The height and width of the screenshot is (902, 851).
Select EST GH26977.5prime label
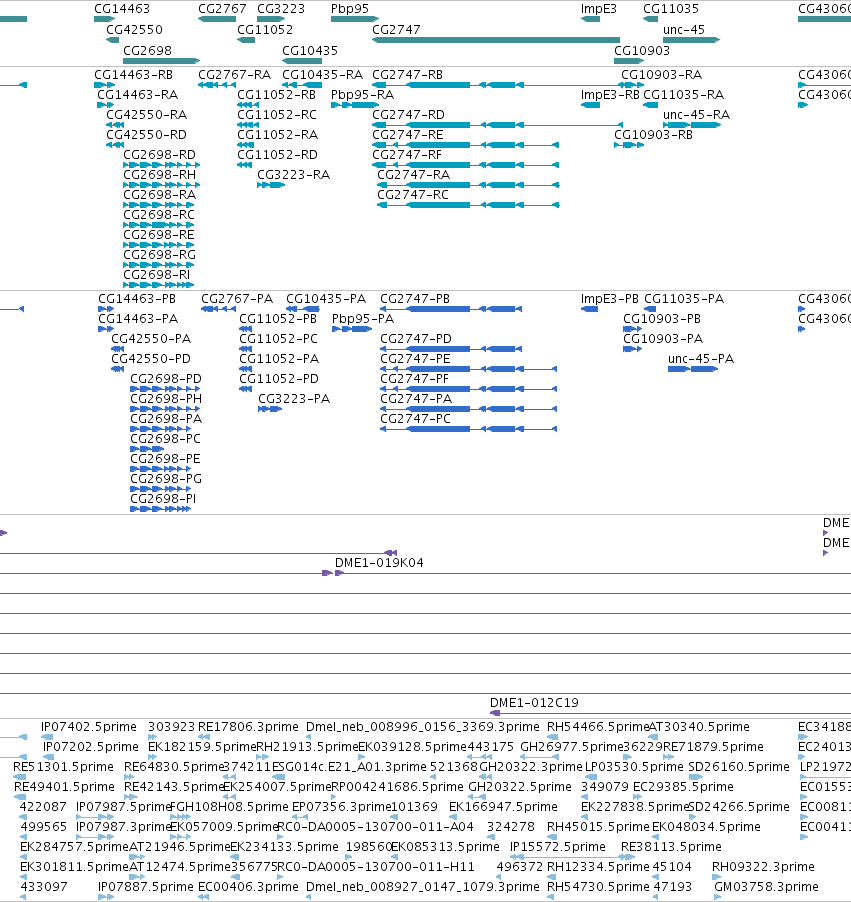pos(572,747)
